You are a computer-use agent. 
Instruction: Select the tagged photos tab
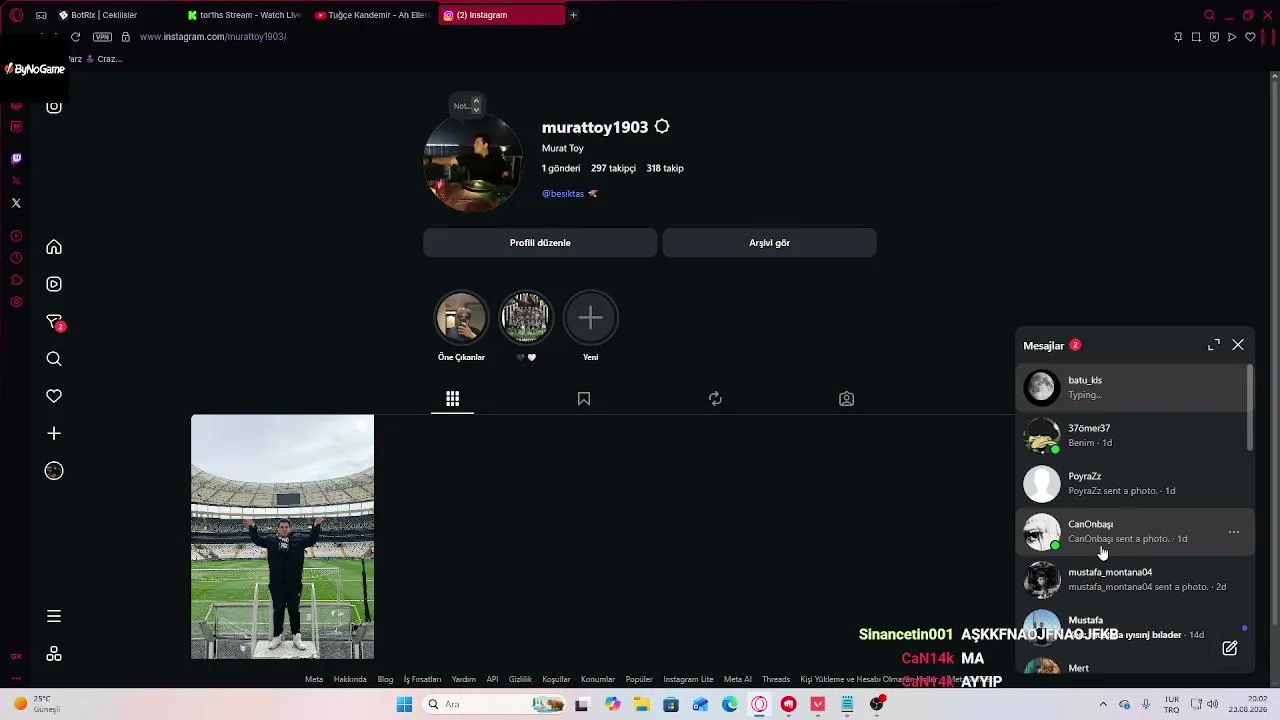click(846, 399)
